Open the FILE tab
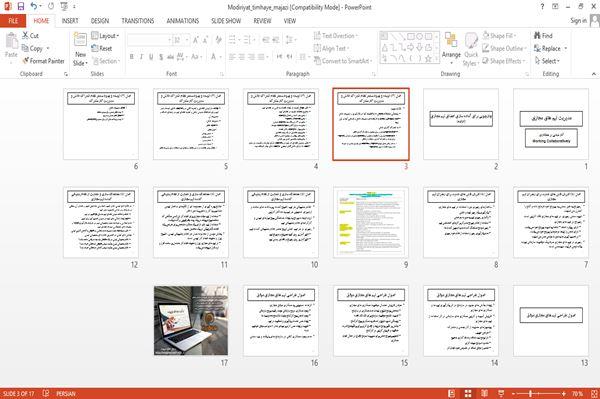 click(13, 21)
